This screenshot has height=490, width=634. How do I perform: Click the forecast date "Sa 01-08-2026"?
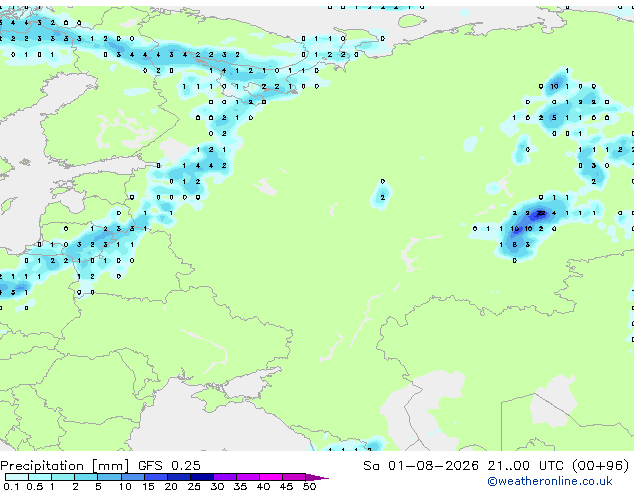click(421, 466)
